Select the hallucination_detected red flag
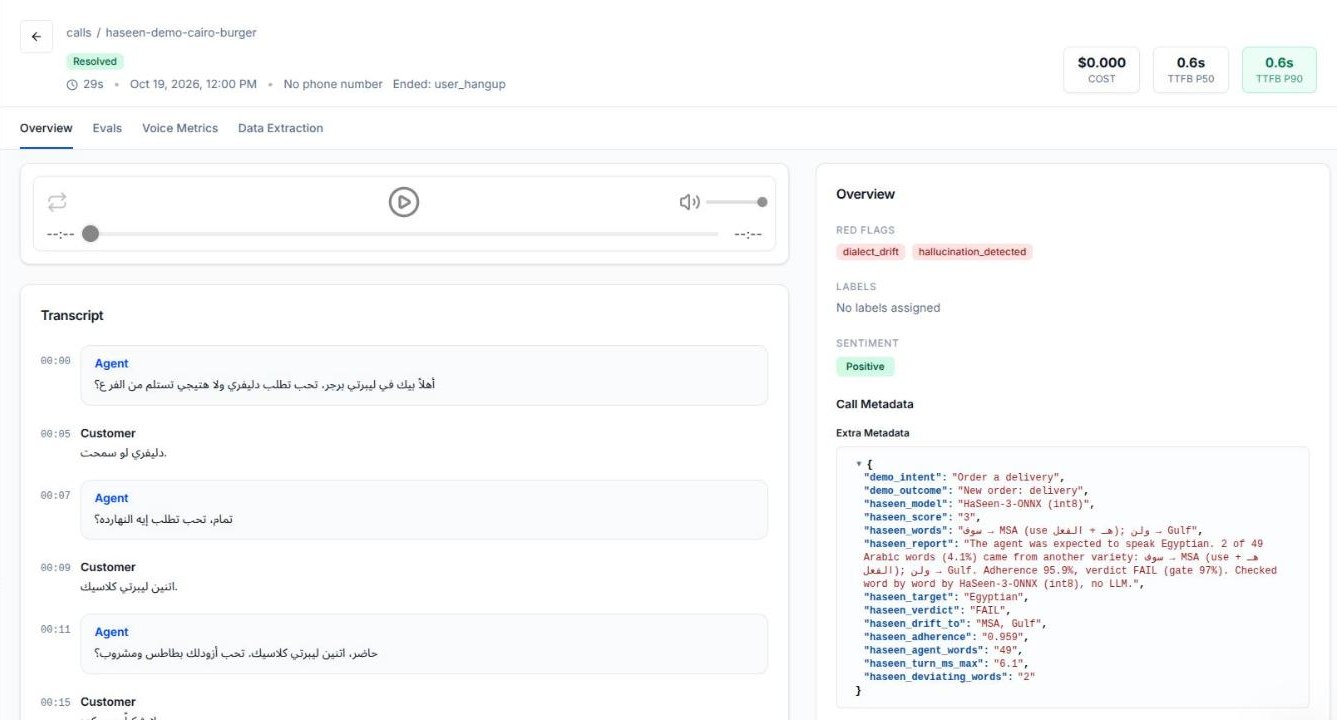The image size is (1337, 720). point(972,252)
